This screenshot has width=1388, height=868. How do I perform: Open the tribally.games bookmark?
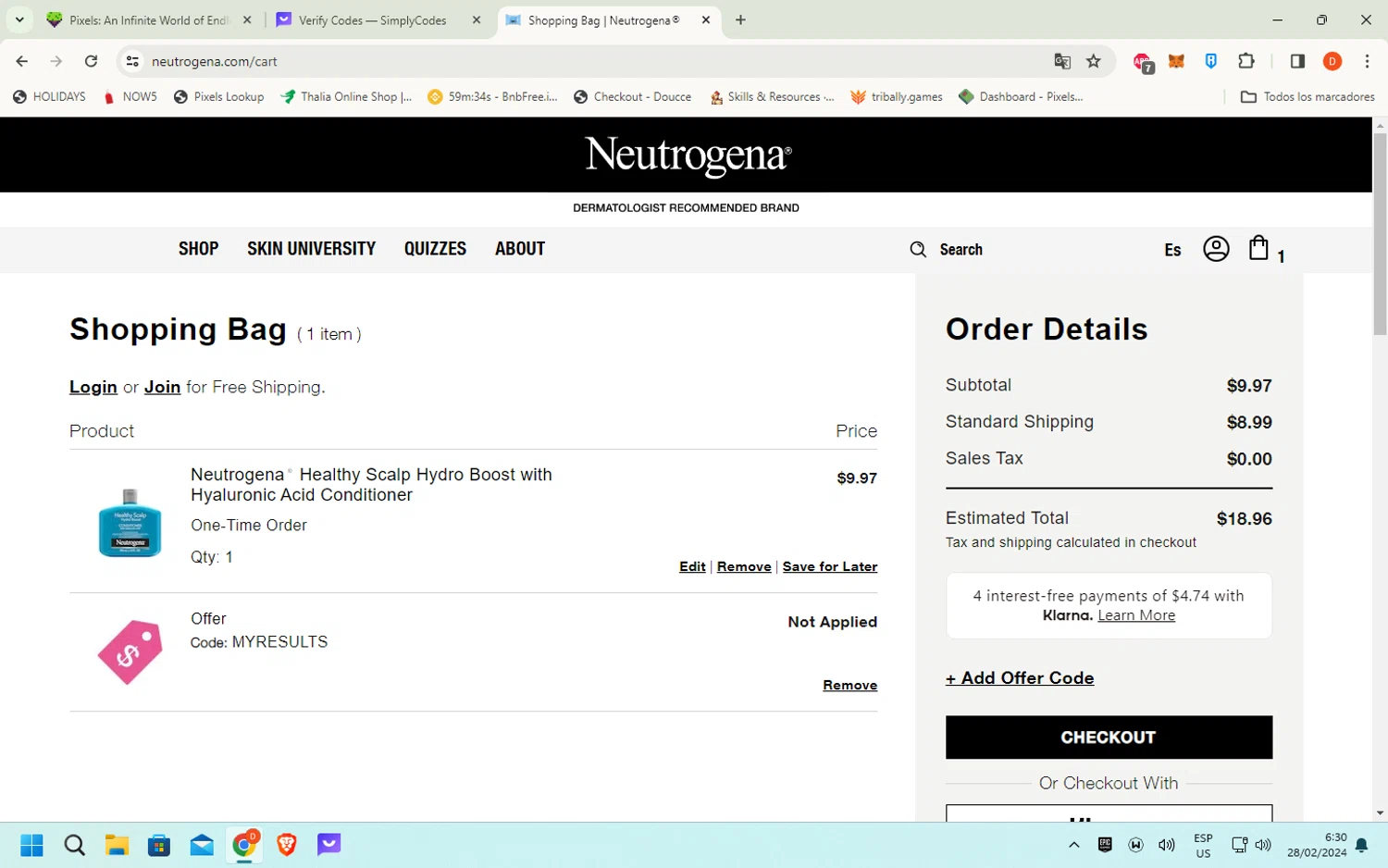[897, 96]
